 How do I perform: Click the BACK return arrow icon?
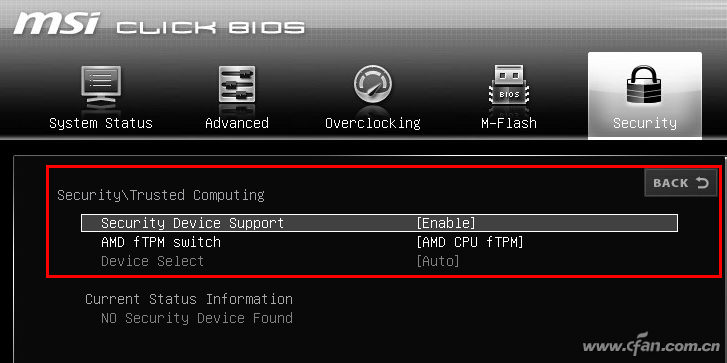[x=702, y=183]
